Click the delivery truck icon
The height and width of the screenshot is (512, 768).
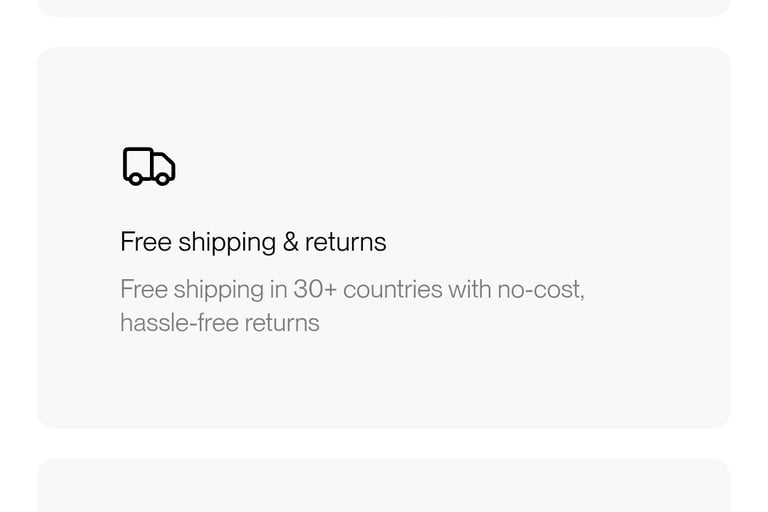149,166
